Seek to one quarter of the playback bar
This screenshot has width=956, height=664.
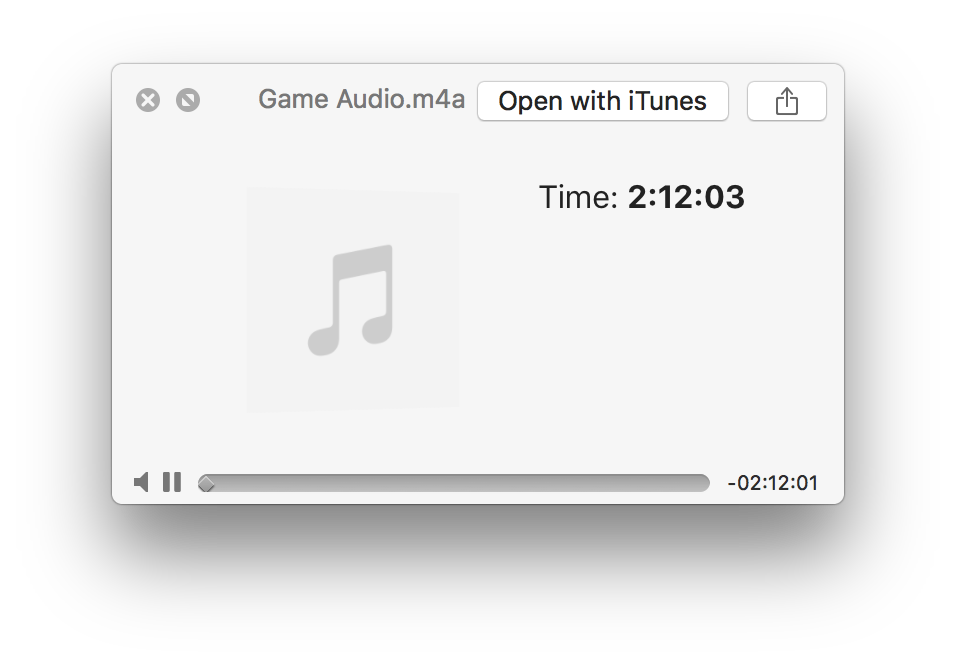[326, 483]
